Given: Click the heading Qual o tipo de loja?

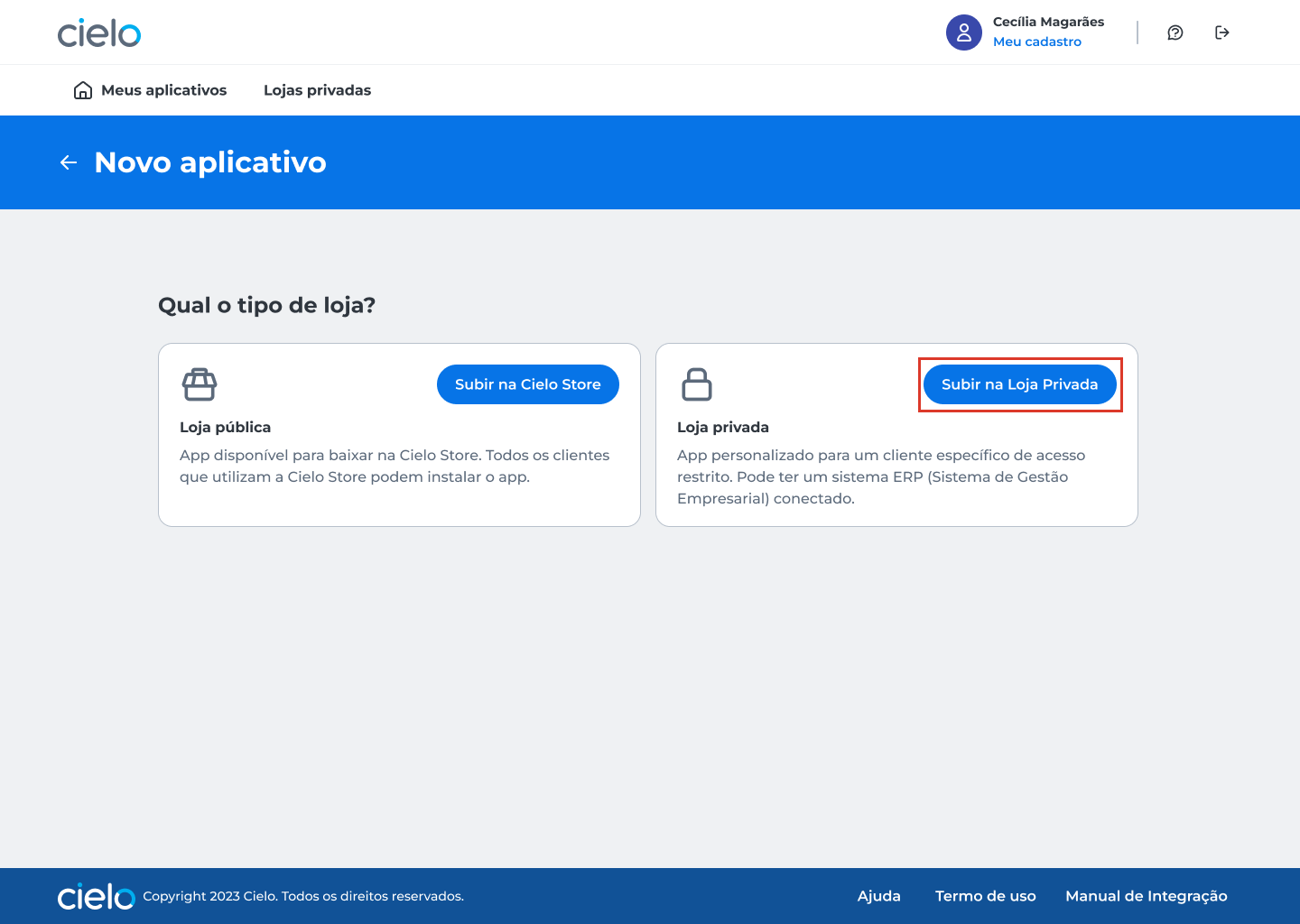Looking at the screenshot, I should point(267,305).
